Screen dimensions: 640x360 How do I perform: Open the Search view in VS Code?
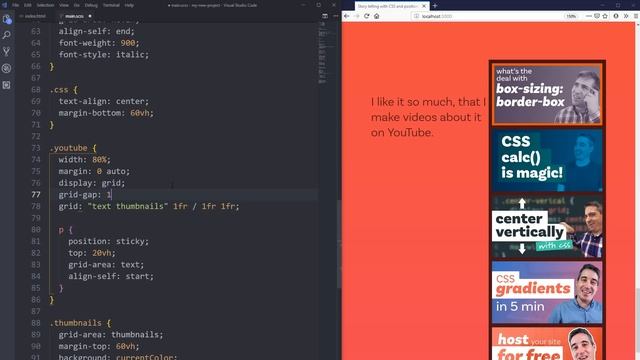7,35
